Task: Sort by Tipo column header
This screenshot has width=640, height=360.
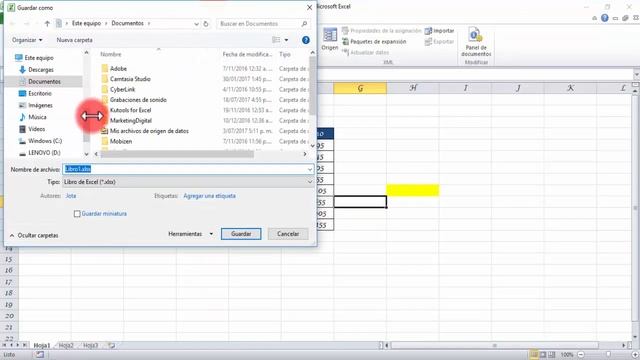Action: pos(285,54)
